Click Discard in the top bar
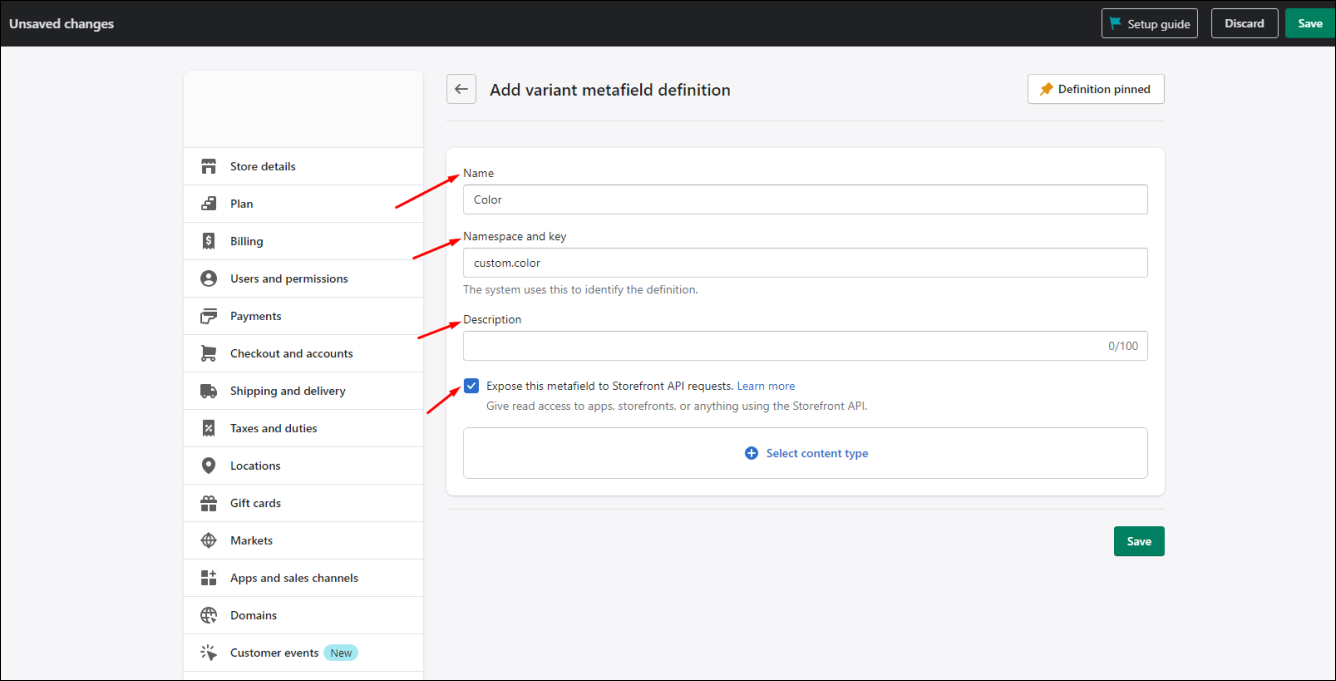The height and width of the screenshot is (681, 1336). [x=1244, y=23]
